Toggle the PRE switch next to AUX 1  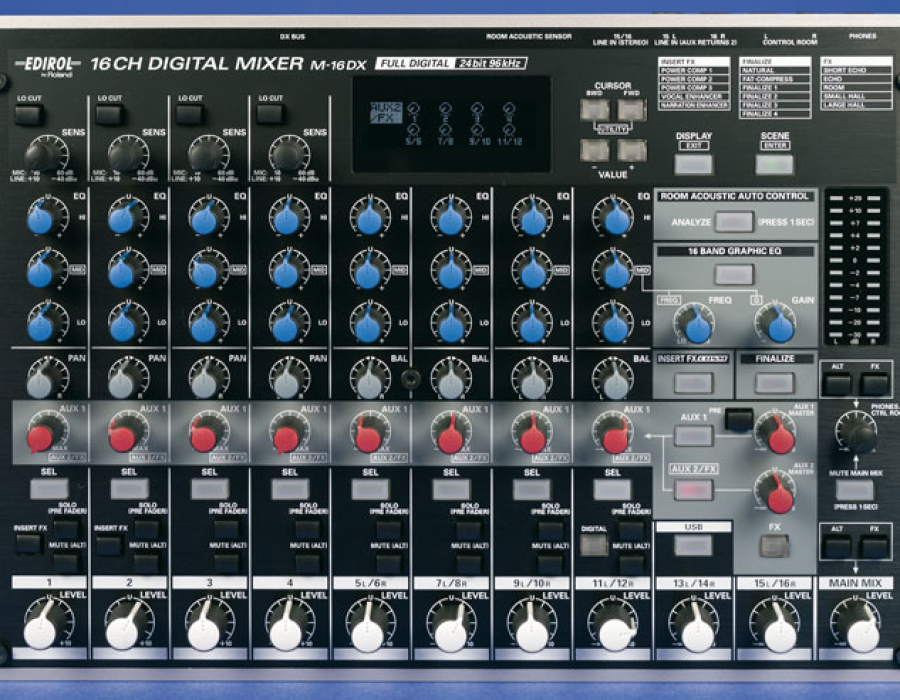click(x=739, y=419)
